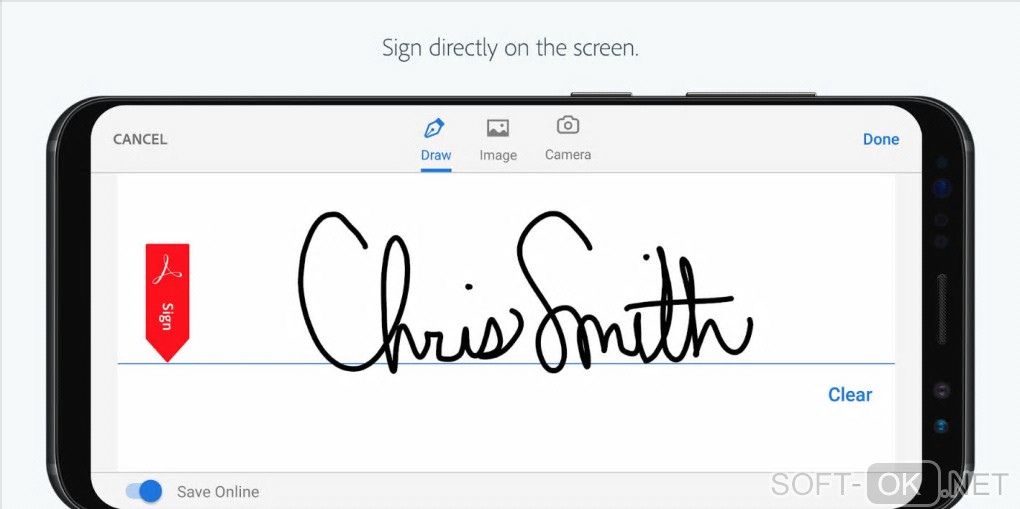Tap Done to confirm the signature

[881, 139]
